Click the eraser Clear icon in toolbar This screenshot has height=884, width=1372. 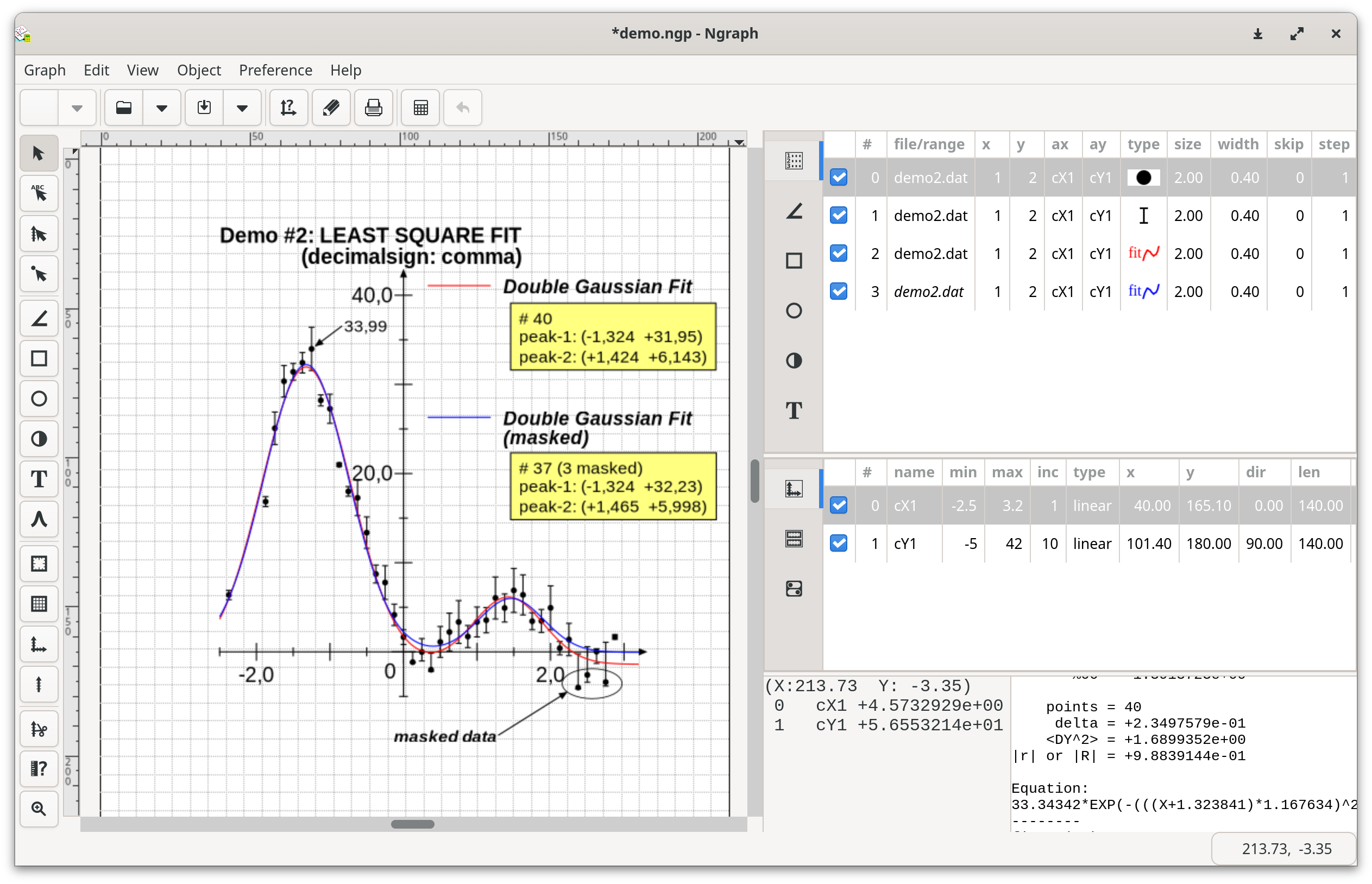331,108
